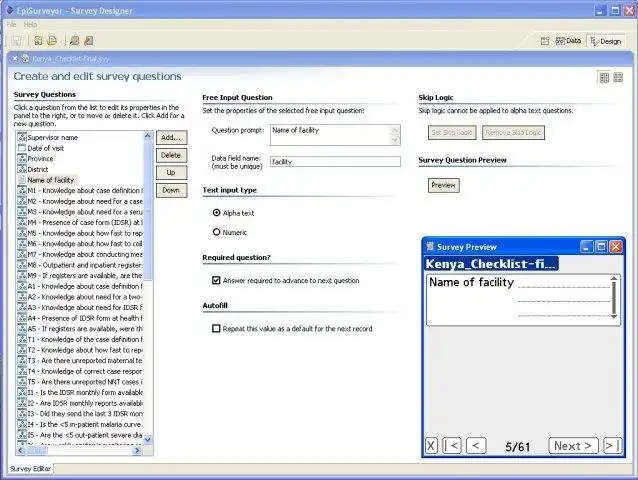Screen dimensions: 638x480
Task: Click the yellow Open survey toolbar icon
Action: tap(52, 40)
